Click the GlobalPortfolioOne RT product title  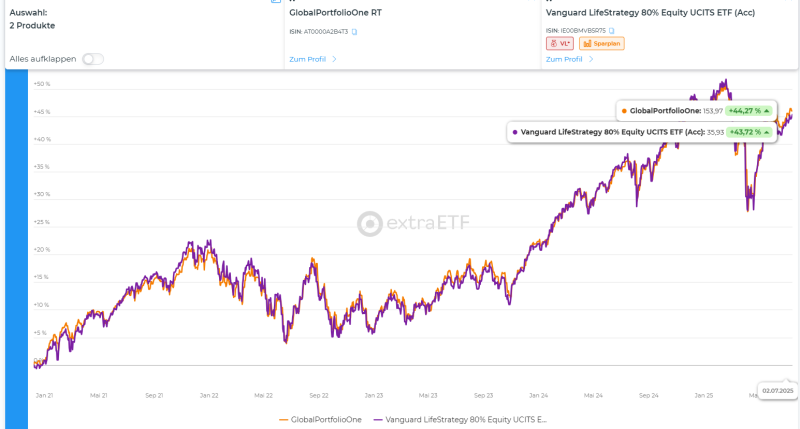tap(334, 12)
